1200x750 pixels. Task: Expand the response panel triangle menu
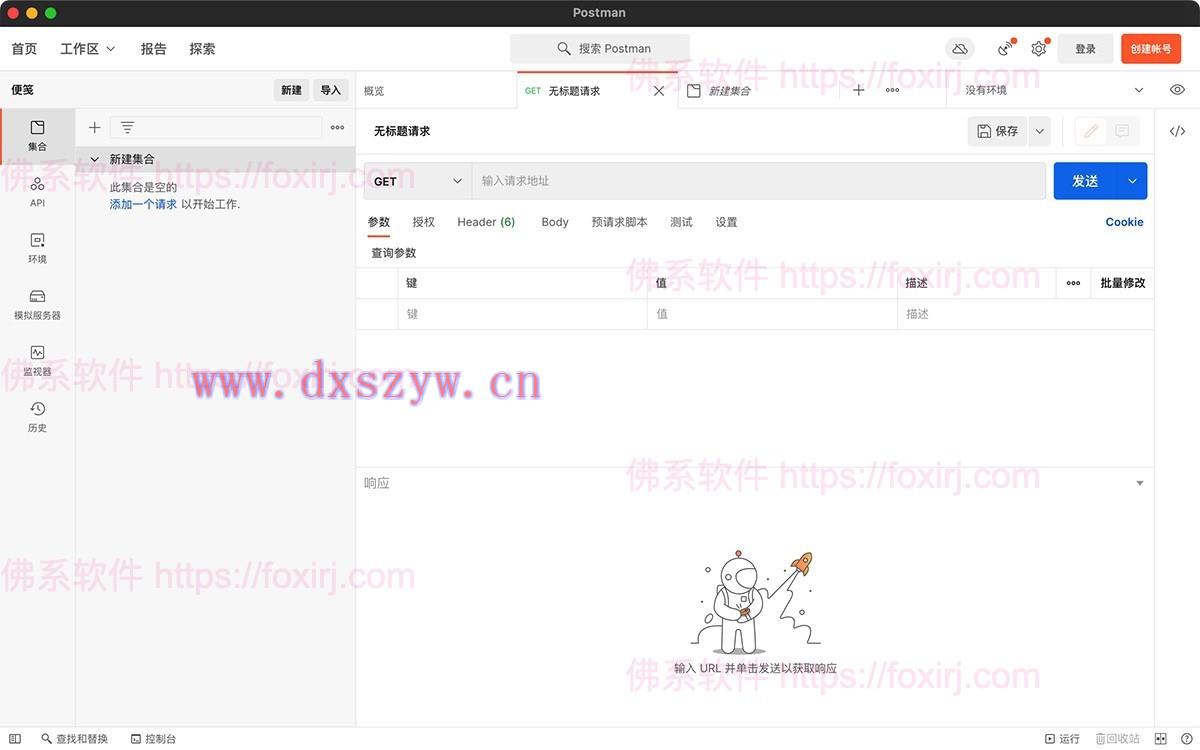(1140, 484)
